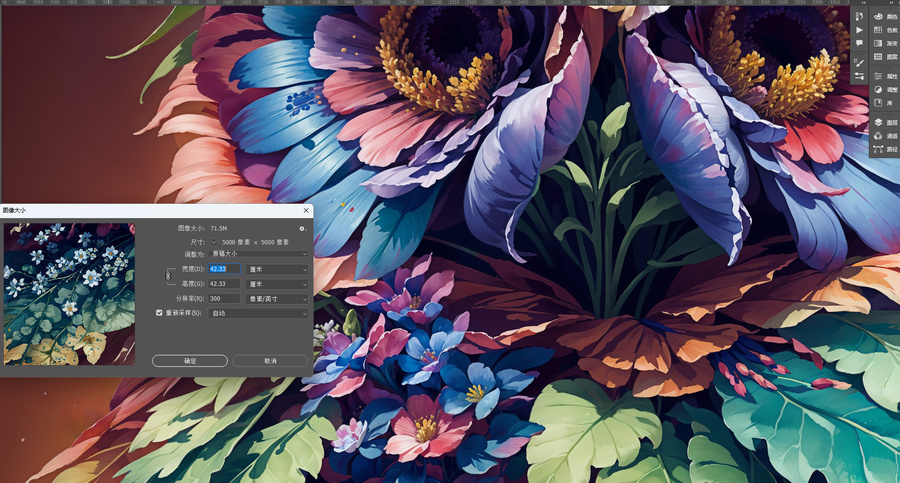Click the height (高度) input field
The width and height of the screenshot is (900, 483).
point(224,284)
